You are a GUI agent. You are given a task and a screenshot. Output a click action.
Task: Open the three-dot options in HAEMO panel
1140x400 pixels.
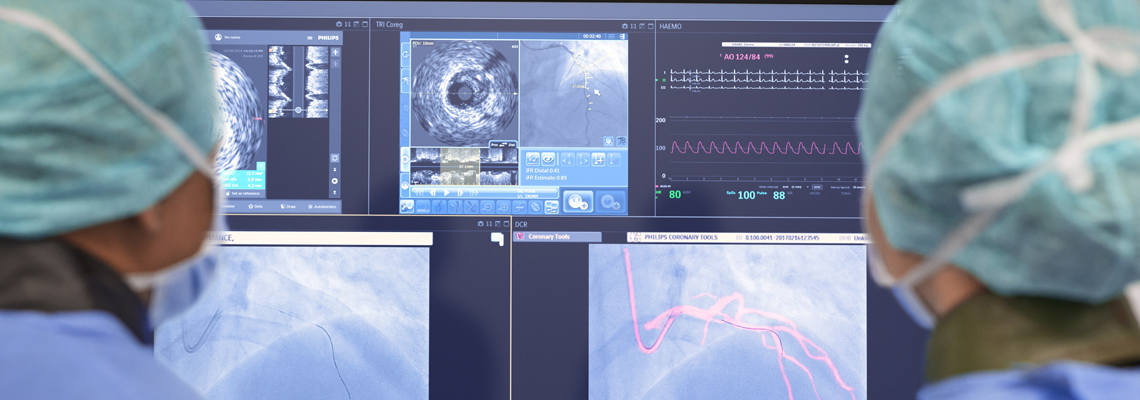(x=846, y=57)
